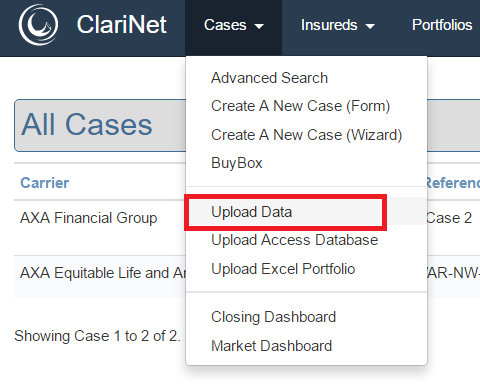The height and width of the screenshot is (389, 480).
Task: Choose Upload Excel Portfolio option
Action: coord(283,269)
